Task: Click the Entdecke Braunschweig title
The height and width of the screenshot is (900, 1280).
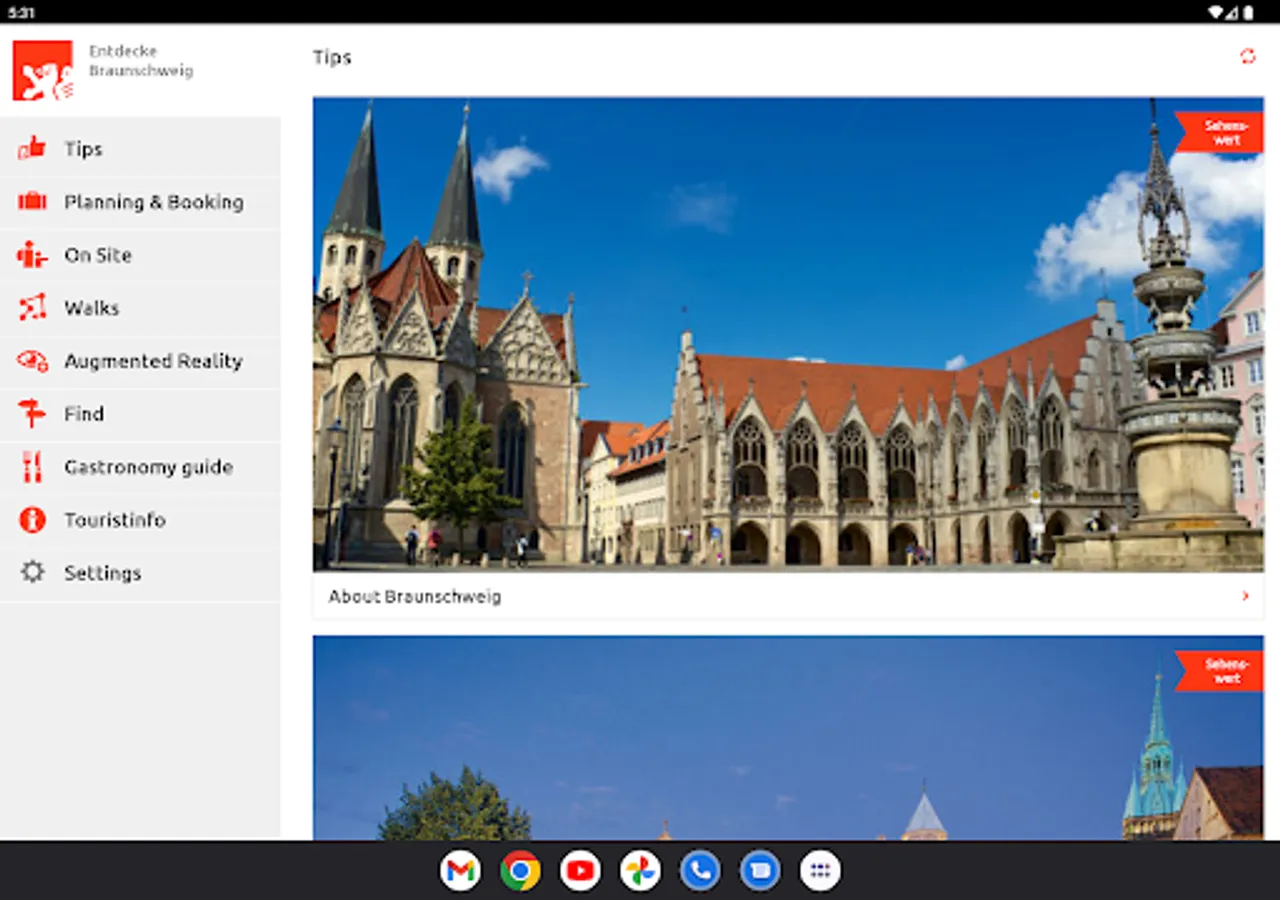Action: click(141, 61)
